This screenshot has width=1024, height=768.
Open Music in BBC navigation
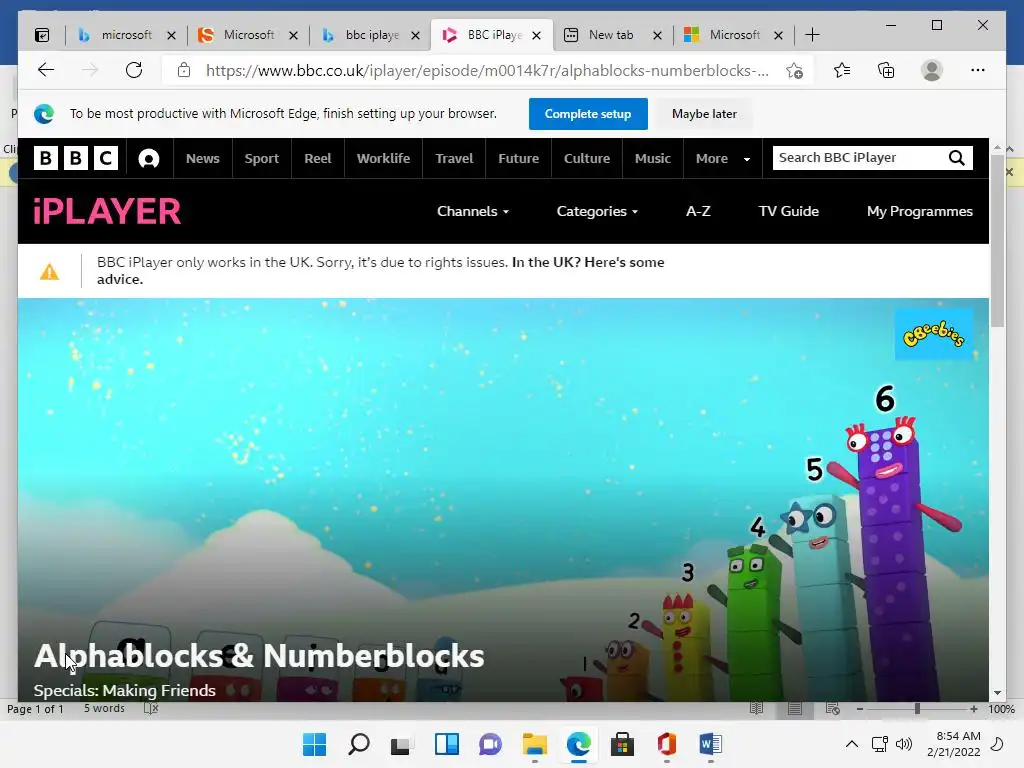[652, 159]
